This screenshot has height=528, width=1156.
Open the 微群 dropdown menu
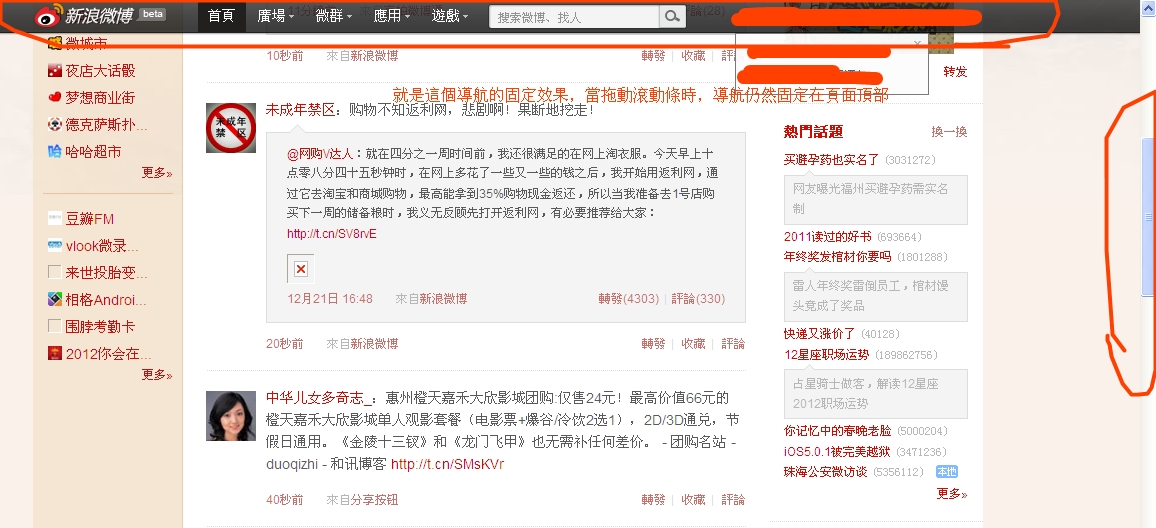(x=333, y=15)
